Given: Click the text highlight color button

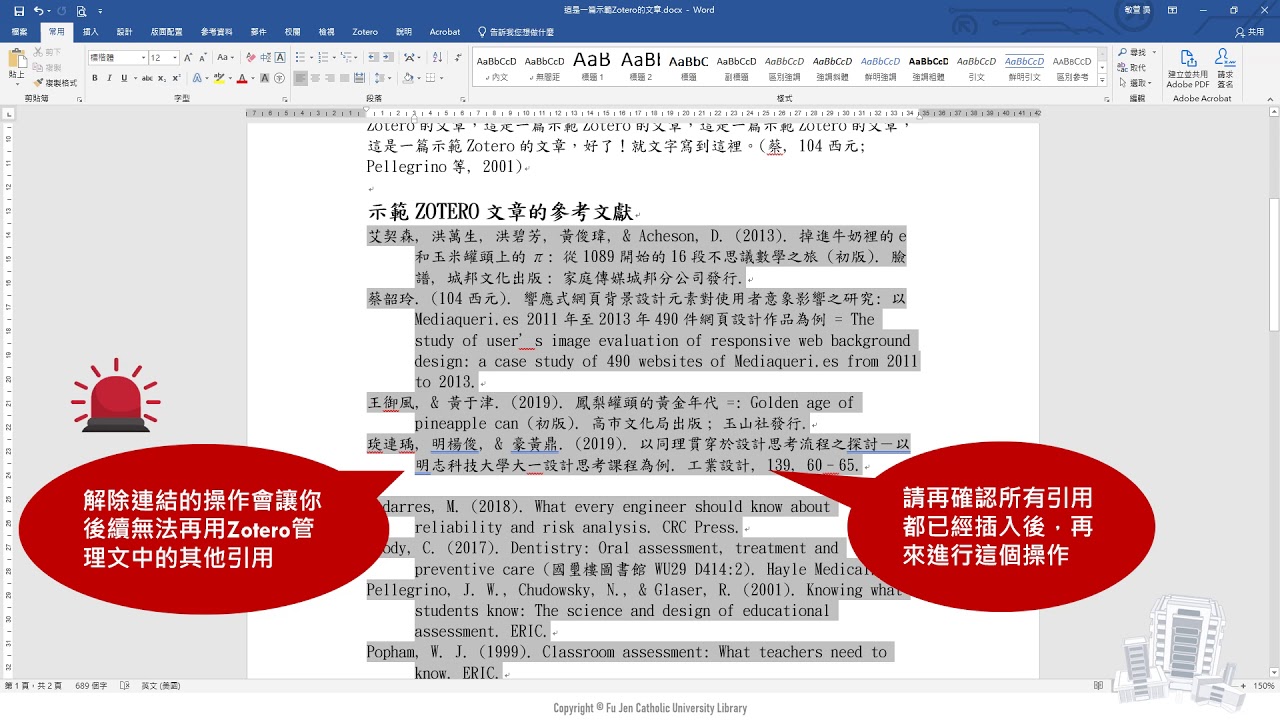Looking at the screenshot, I should [x=219, y=78].
